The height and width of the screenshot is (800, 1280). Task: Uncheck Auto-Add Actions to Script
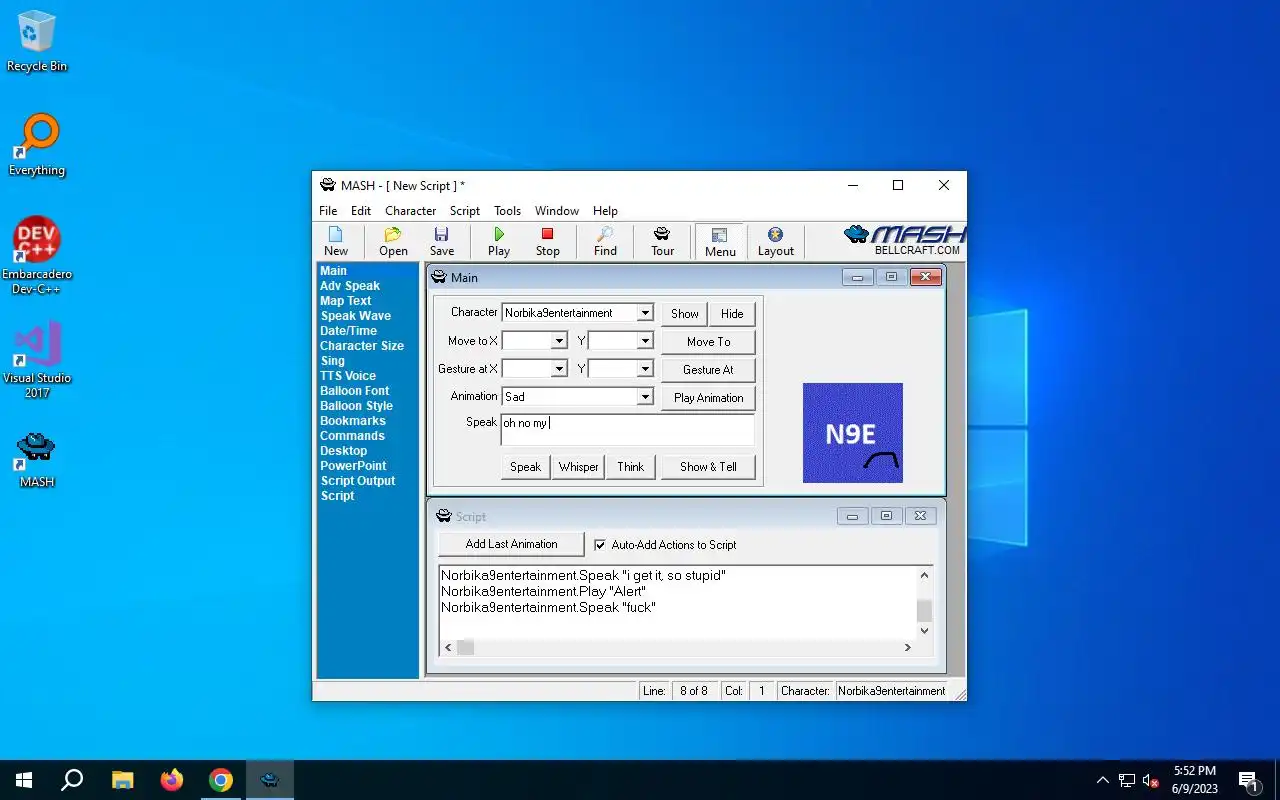600,545
